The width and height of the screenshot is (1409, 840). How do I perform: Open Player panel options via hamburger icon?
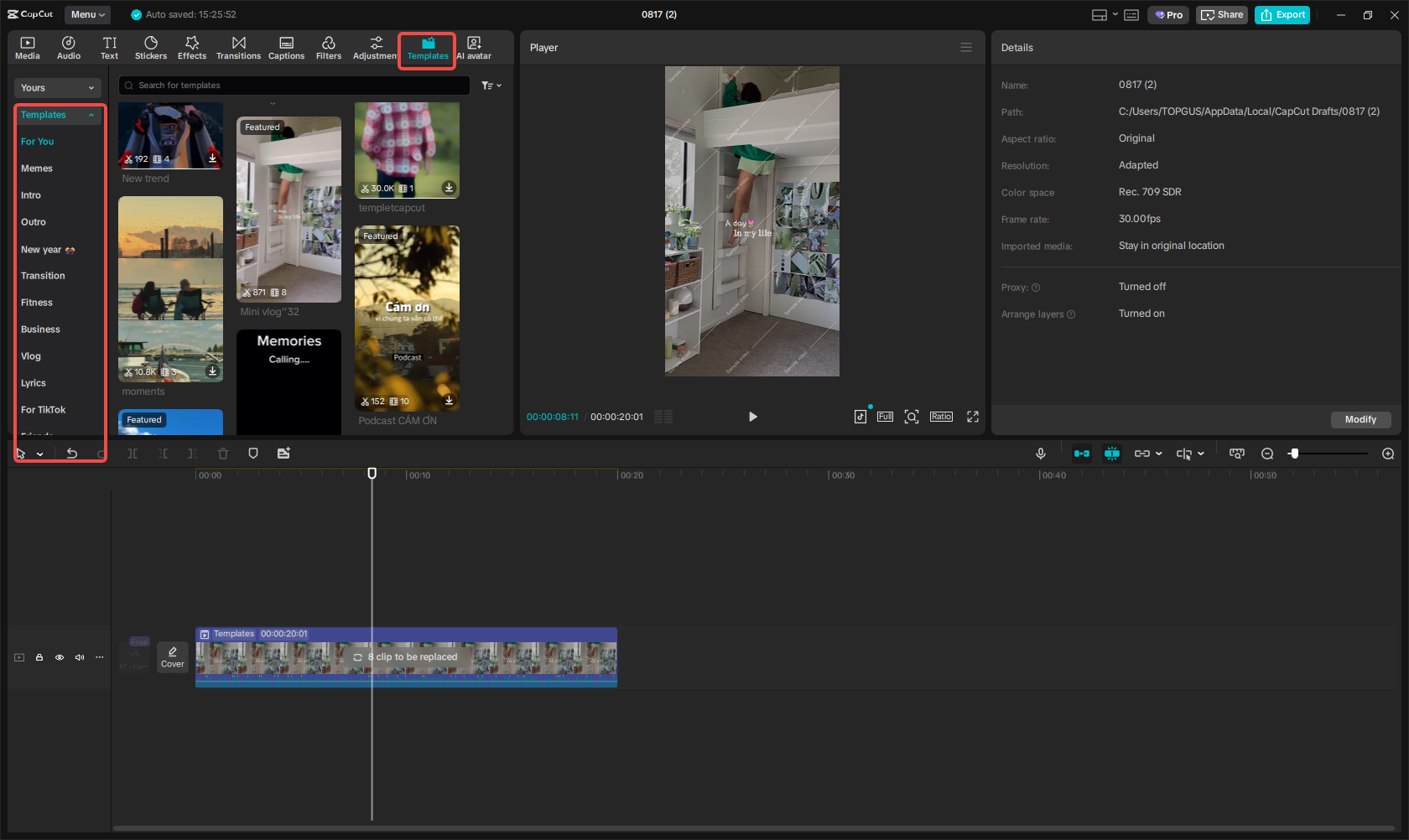pyautogui.click(x=965, y=47)
